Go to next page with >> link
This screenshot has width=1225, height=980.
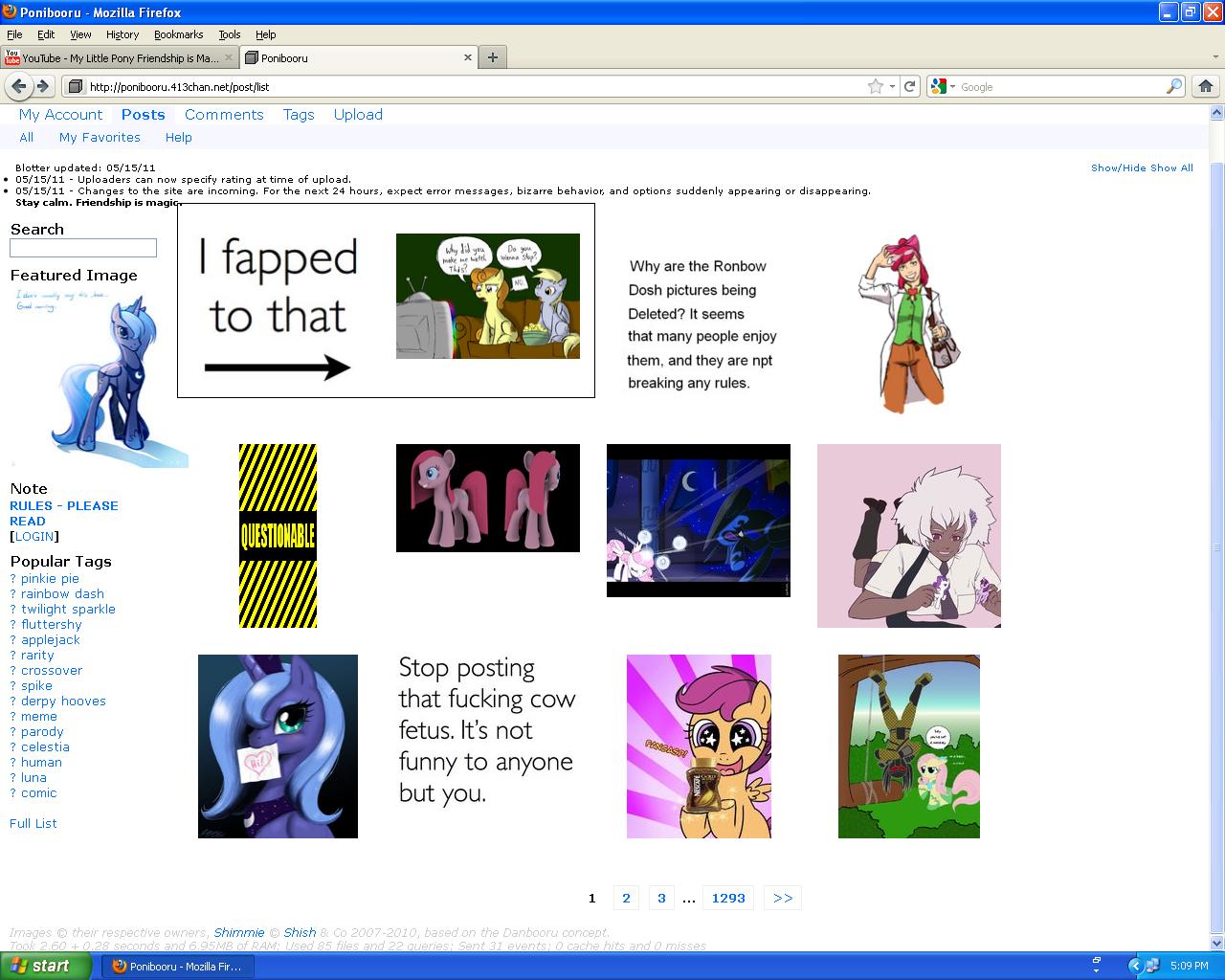click(783, 898)
